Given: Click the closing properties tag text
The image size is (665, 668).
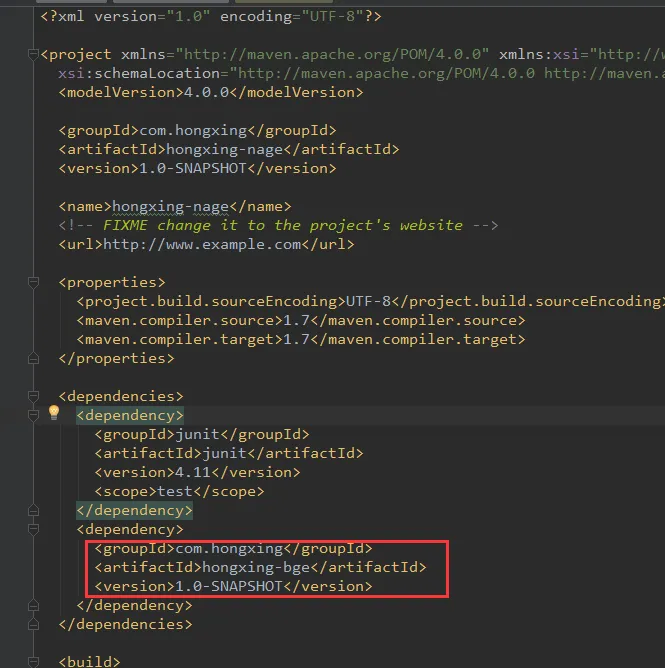Looking at the screenshot, I should [116, 358].
